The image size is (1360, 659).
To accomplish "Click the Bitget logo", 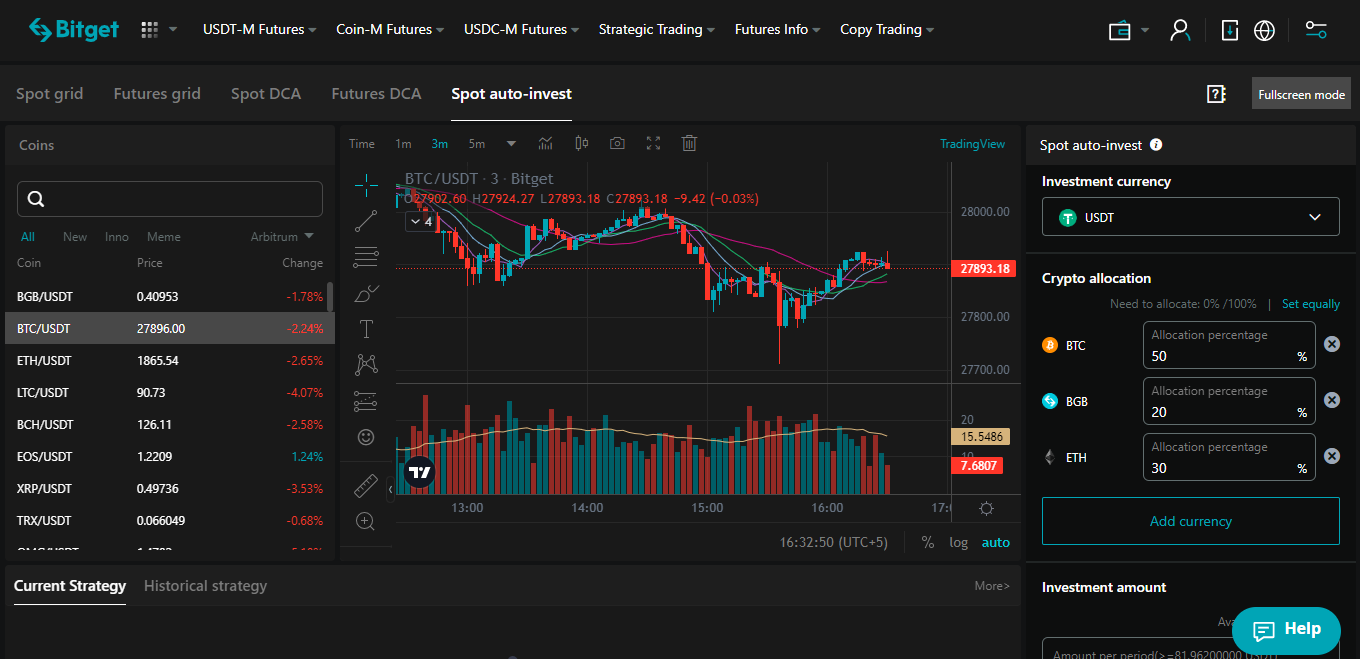I will click(x=74, y=30).
